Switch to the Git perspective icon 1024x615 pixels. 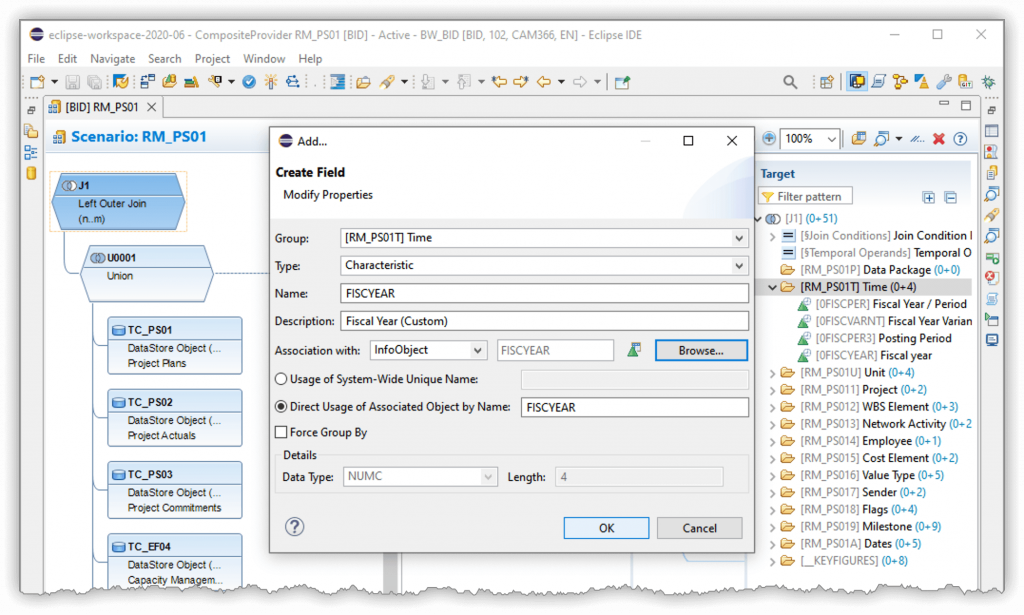965,82
